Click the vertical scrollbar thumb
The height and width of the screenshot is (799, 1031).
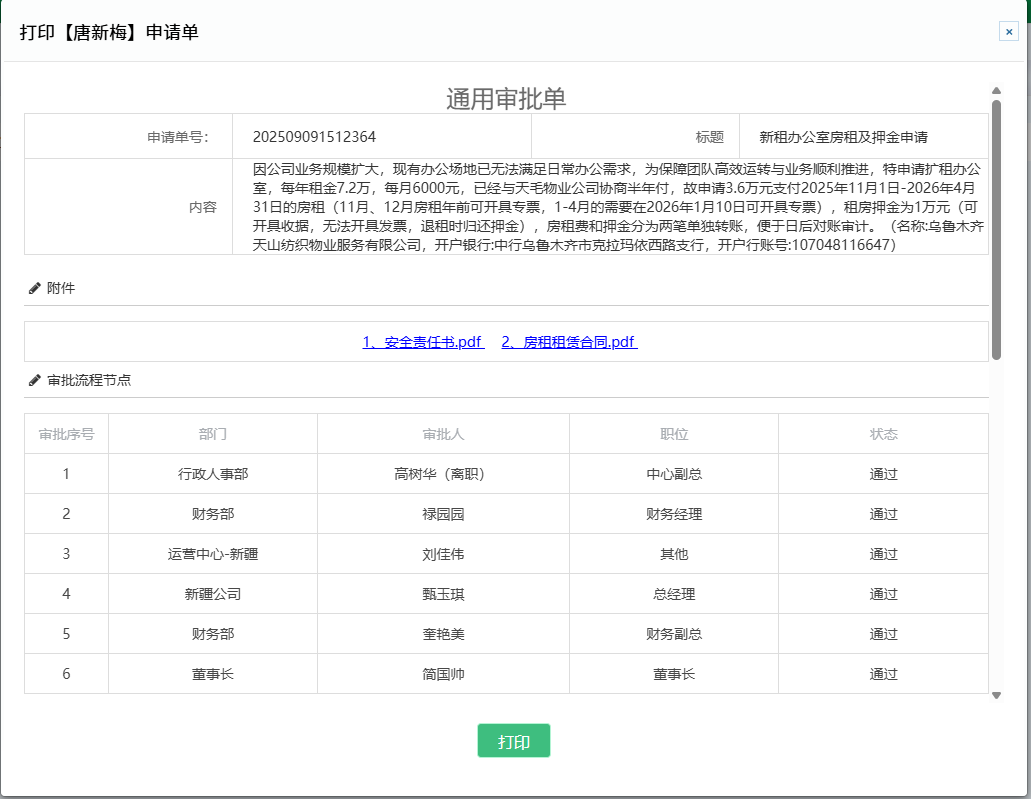996,228
